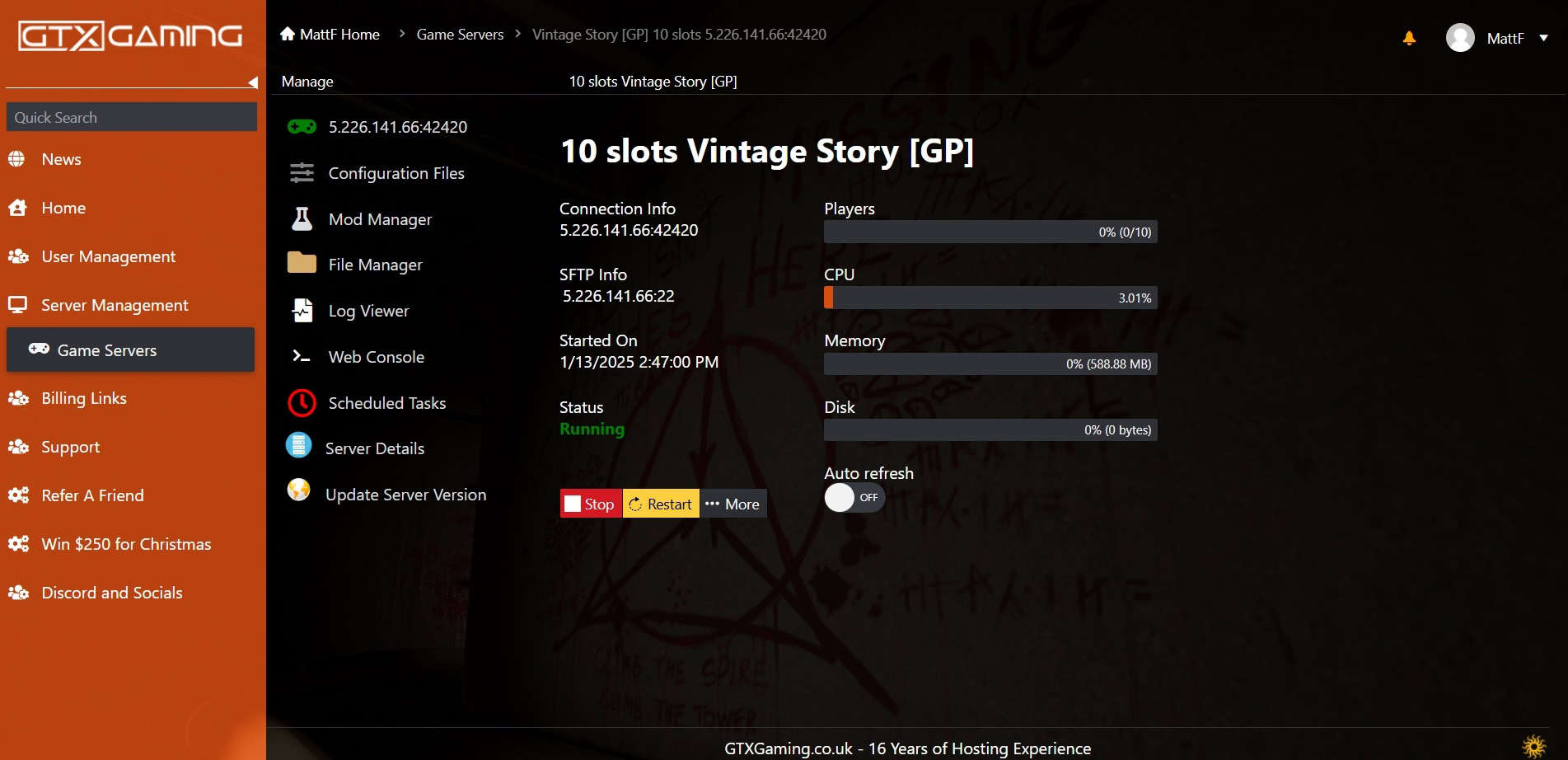This screenshot has width=1568, height=760.
Task: Click the Web Console prompt icon
Action: click(x=302, y=357)
